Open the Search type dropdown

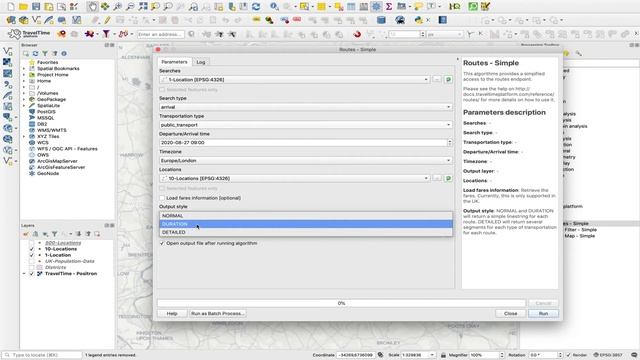(x=306, y=107)
